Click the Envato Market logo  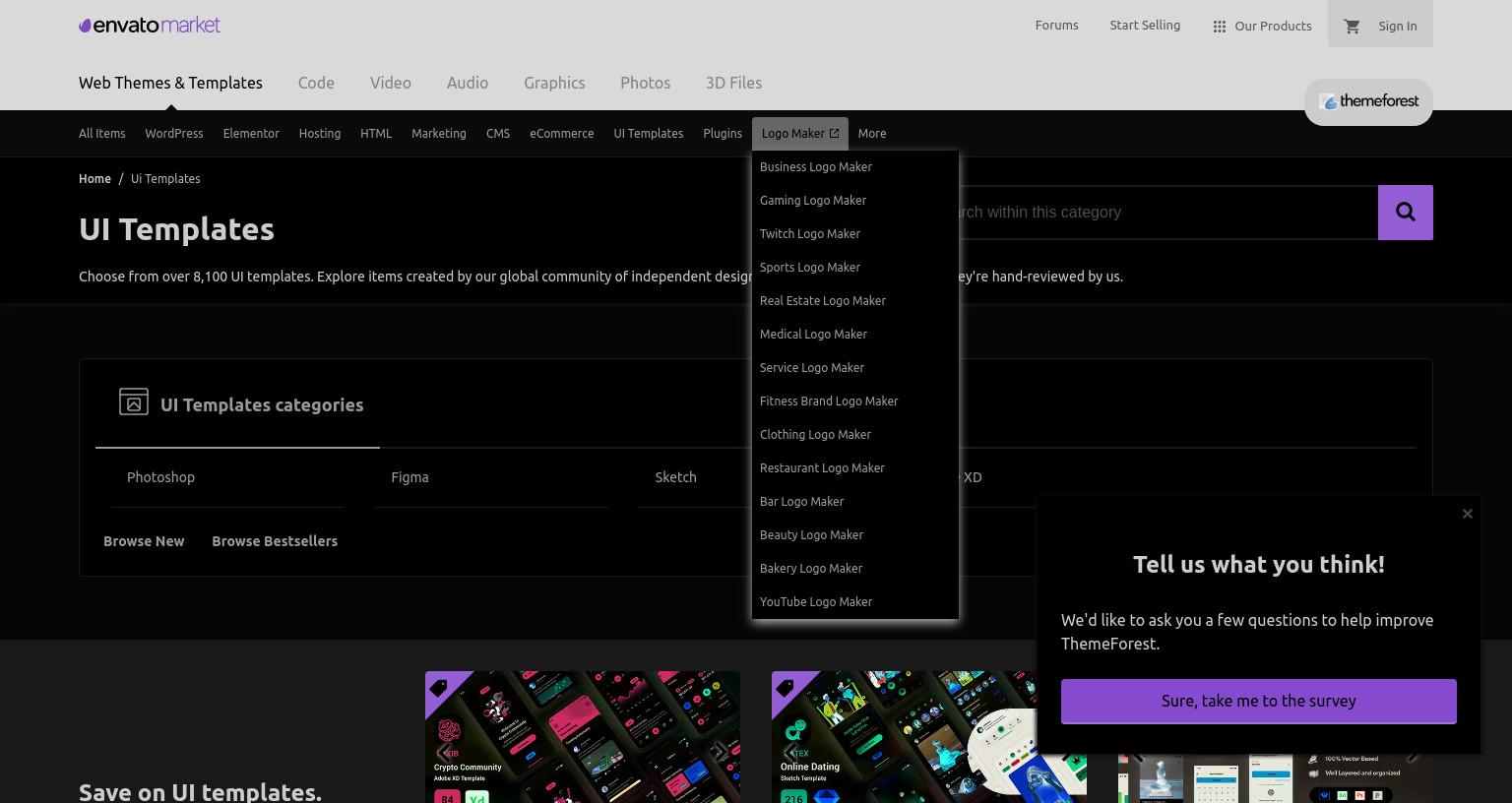(x=150, y=26)
